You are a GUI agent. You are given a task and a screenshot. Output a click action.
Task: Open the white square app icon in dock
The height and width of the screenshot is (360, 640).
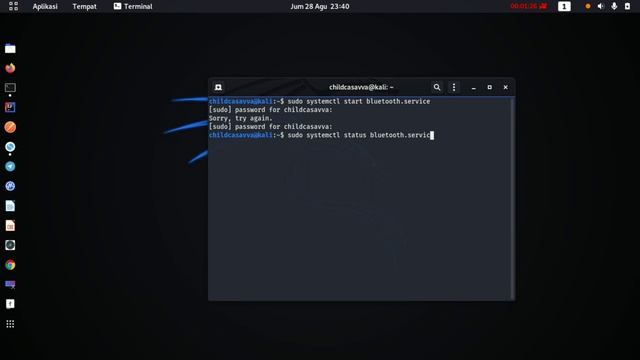(x=10, y=304)
